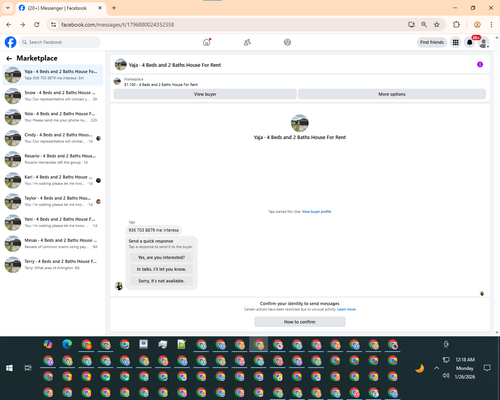Click the Chrome zoom magnifier icon

(424, 24)
